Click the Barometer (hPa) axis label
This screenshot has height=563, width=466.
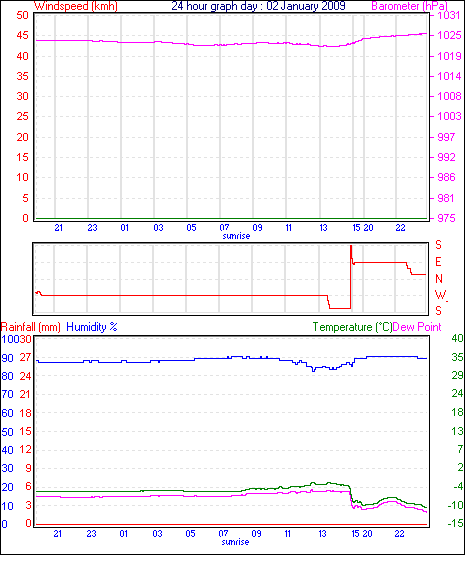[x=410, y=6]
